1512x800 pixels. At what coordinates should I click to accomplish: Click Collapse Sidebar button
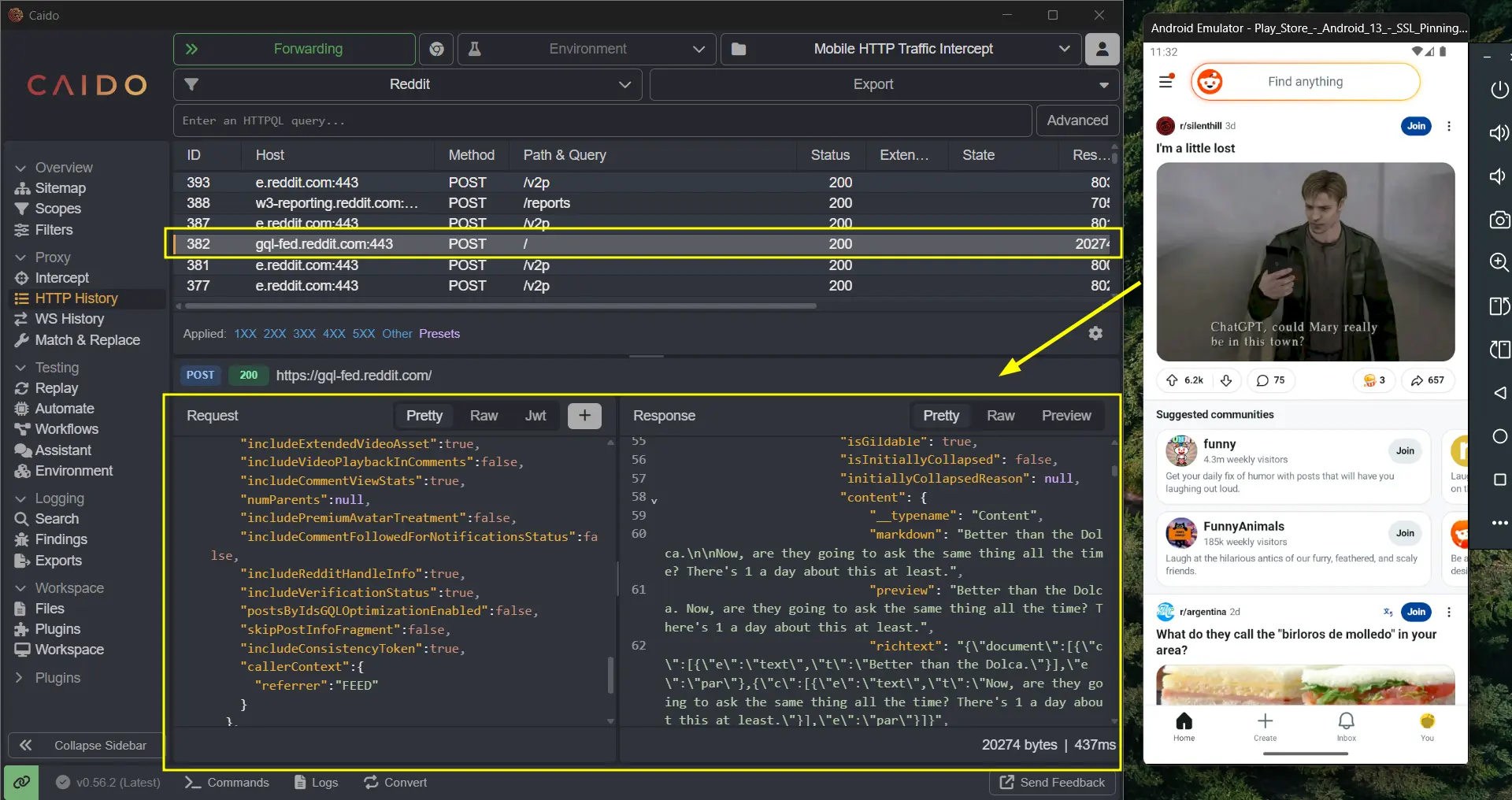(85, 746)
